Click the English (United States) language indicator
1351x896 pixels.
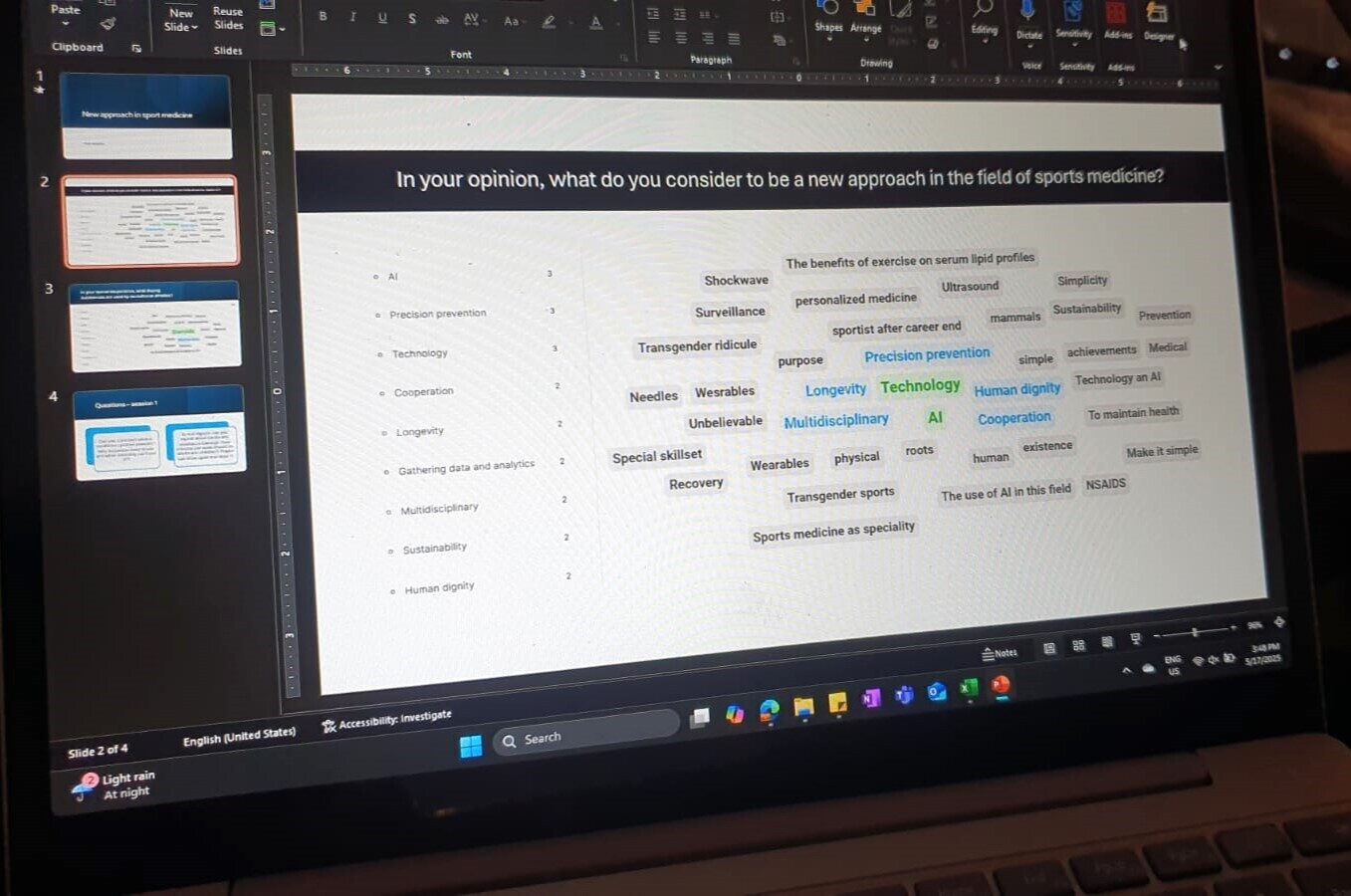(x=239, y=736)
